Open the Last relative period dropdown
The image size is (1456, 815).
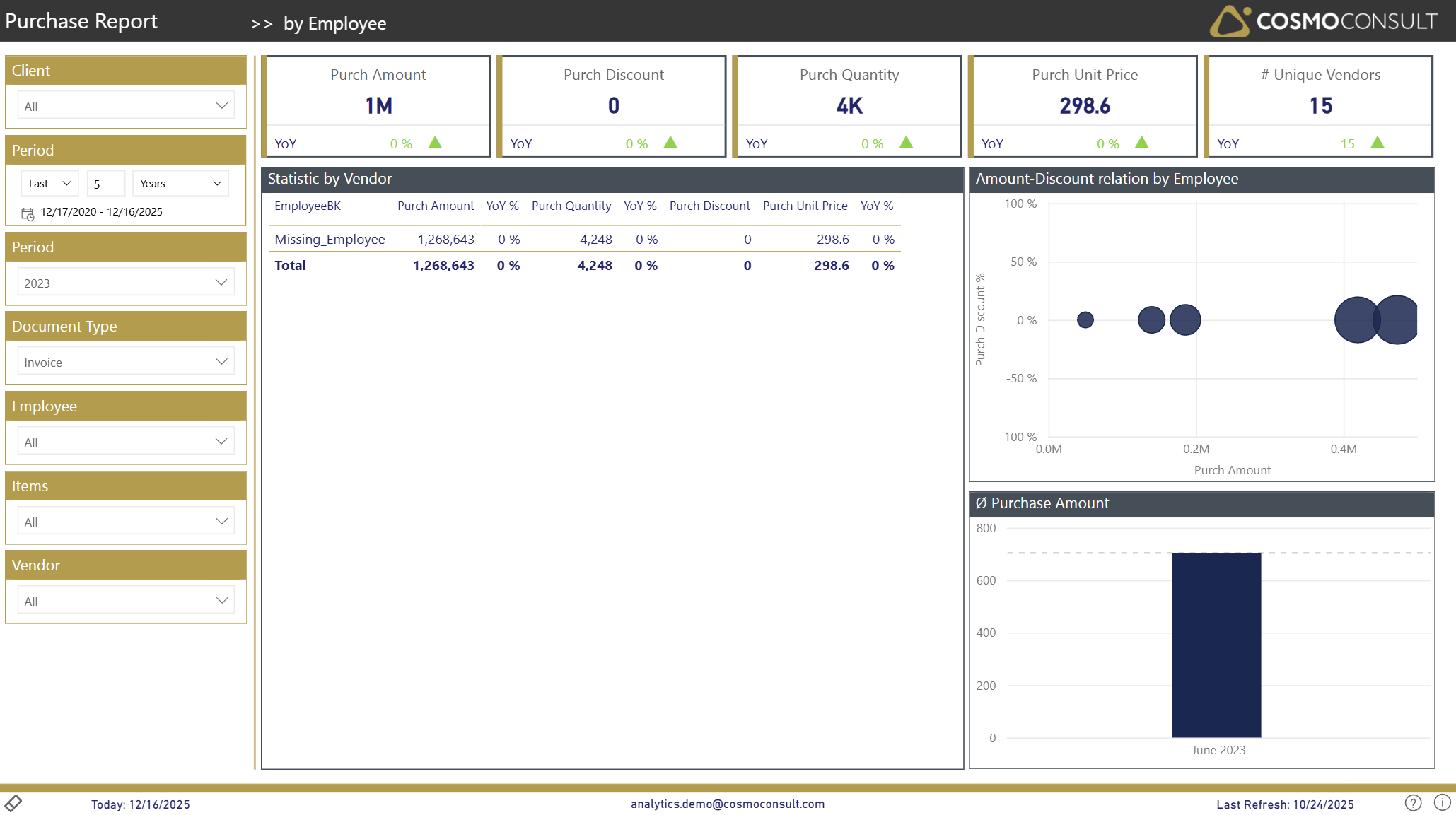pyautogui.click(x=49, y=184)
